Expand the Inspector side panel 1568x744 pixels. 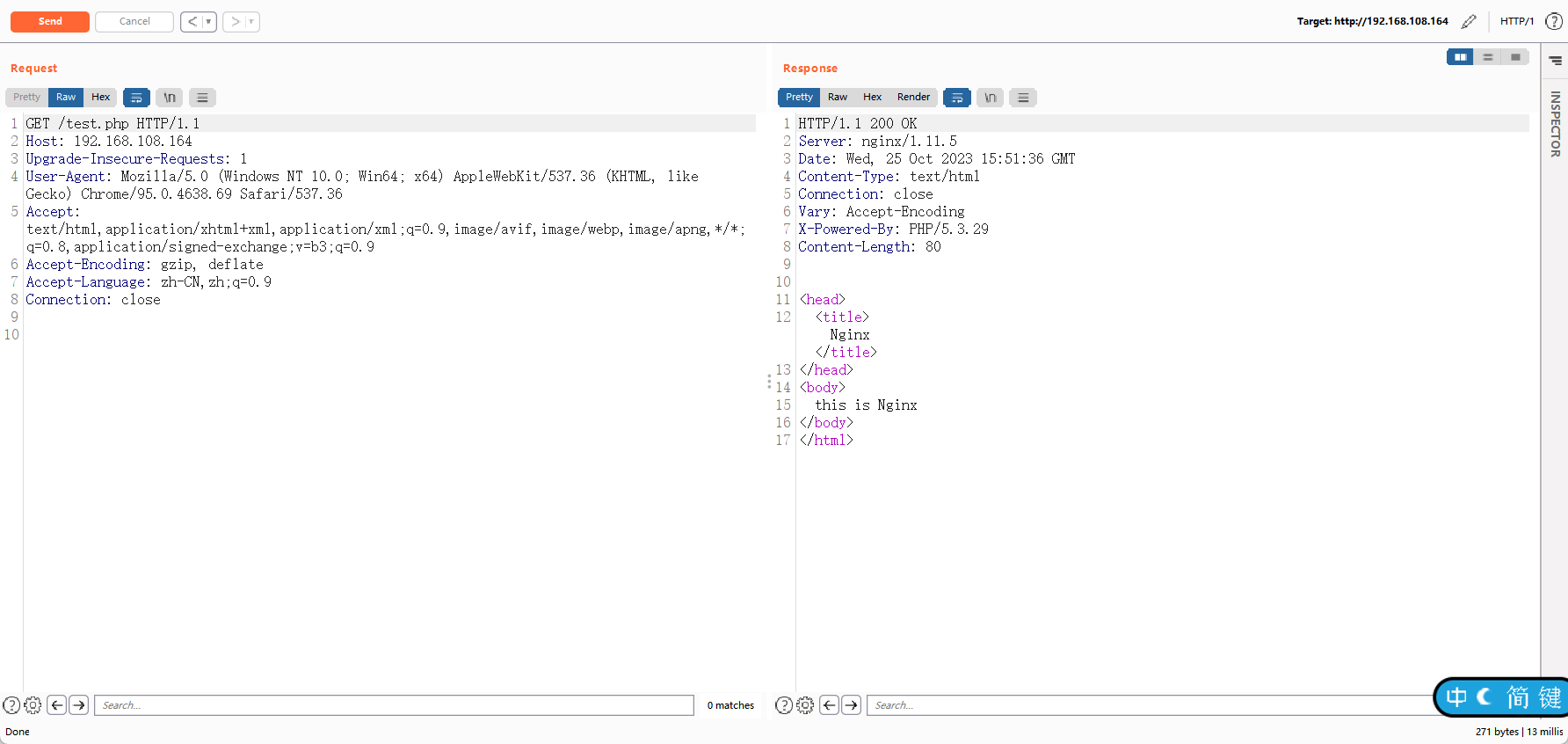tap(1555, 124)
